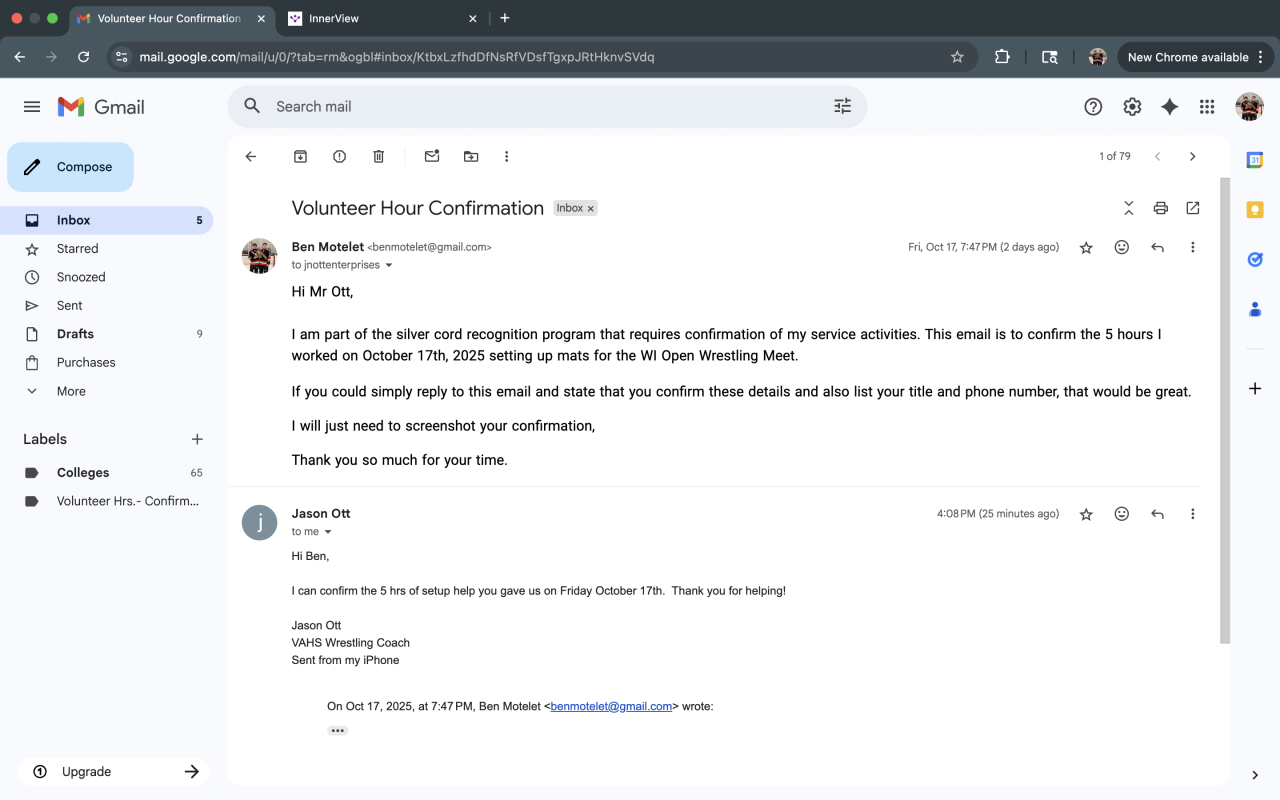Toggle the main menu hamburger

[32, 107]
